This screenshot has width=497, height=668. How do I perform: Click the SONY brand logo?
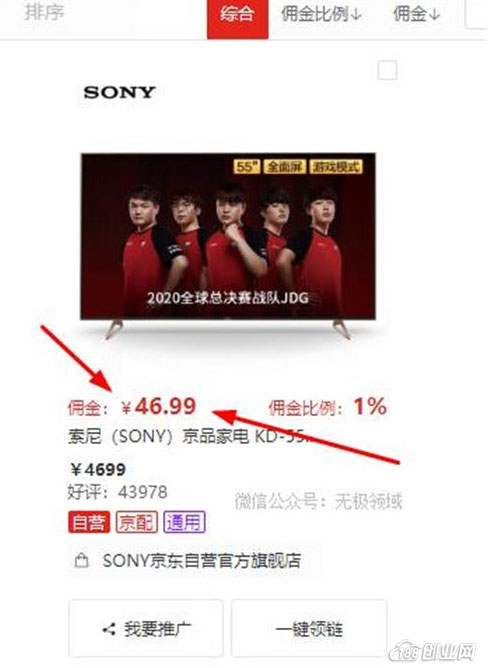tap(119, 92)
